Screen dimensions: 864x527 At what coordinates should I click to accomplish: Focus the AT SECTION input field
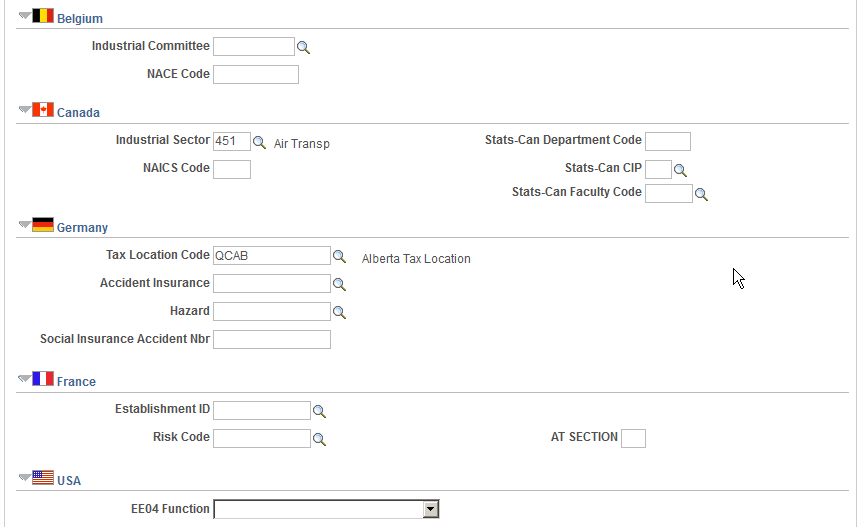click(633, 439)
